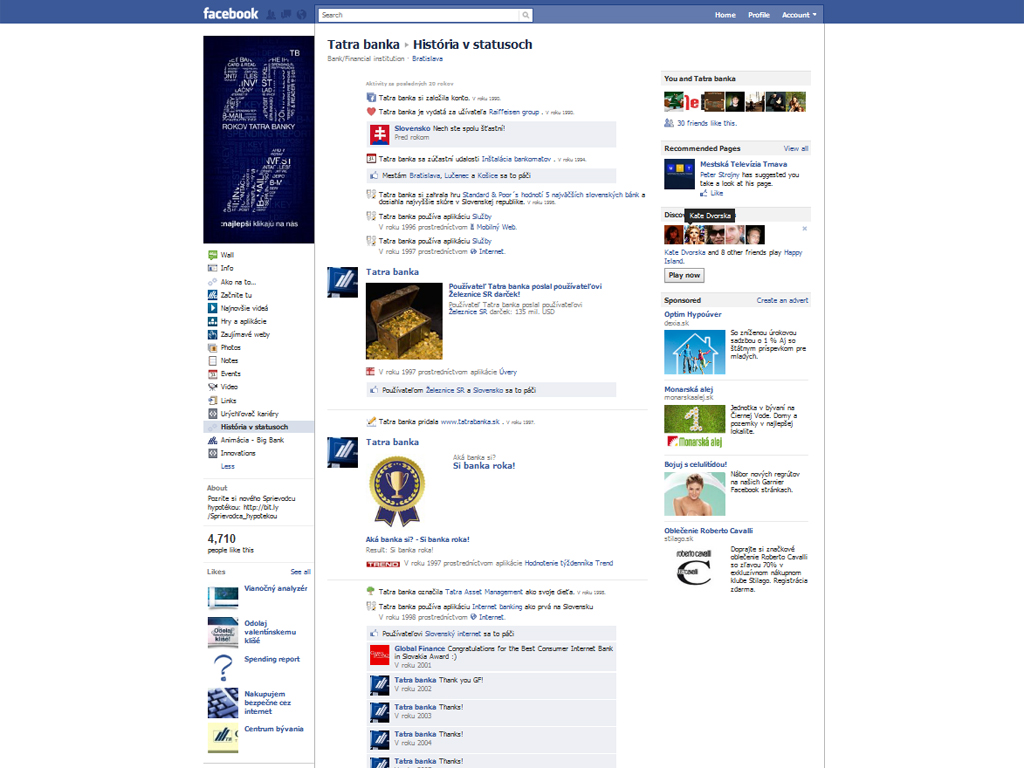This screenshot has height=768, width=1024.
Task: Click the 30 friends like this link
Action: pyautogui.click(x=707, y=123)
